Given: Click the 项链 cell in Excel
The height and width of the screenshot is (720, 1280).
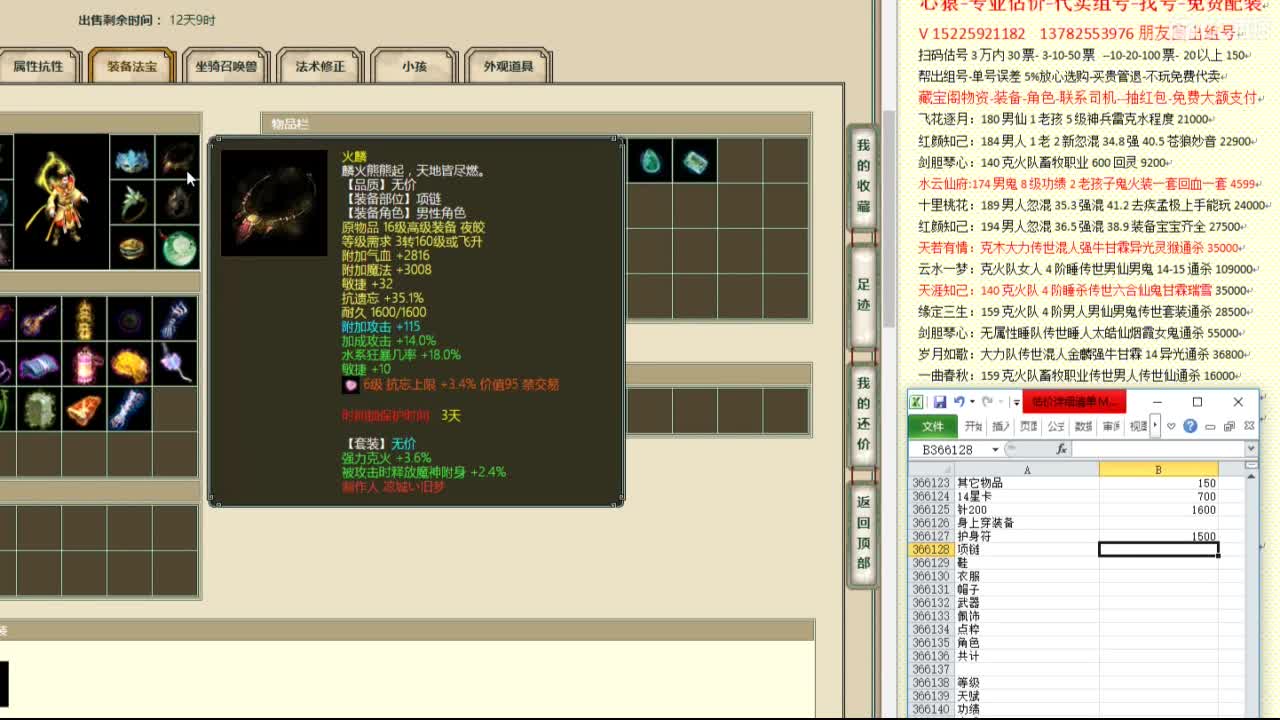Looking at the screenshot, I should point(1027,550).
